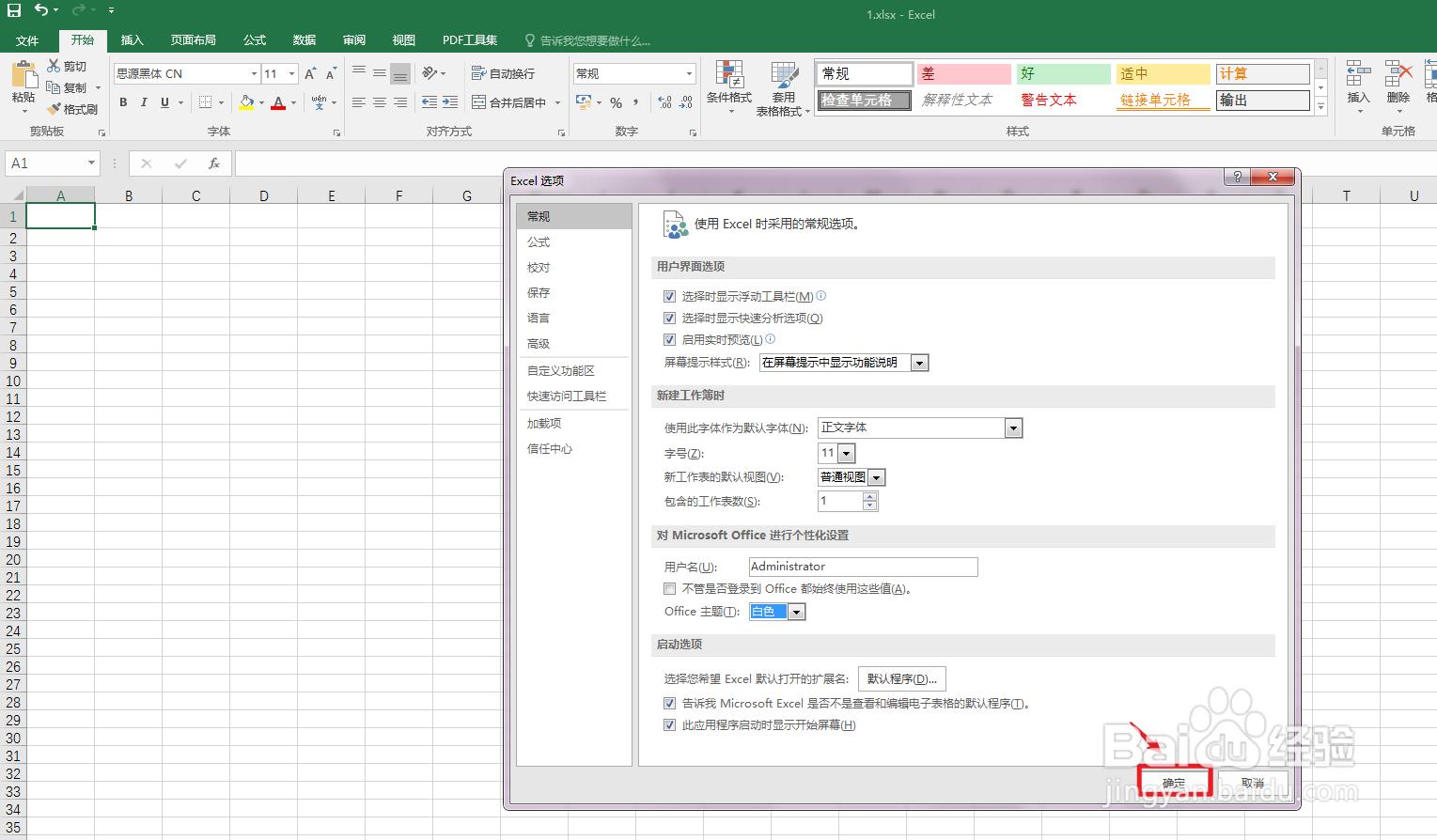Screen dimensions: 1437x840
Task: Click the percent style icon
Action: (617, 102)
